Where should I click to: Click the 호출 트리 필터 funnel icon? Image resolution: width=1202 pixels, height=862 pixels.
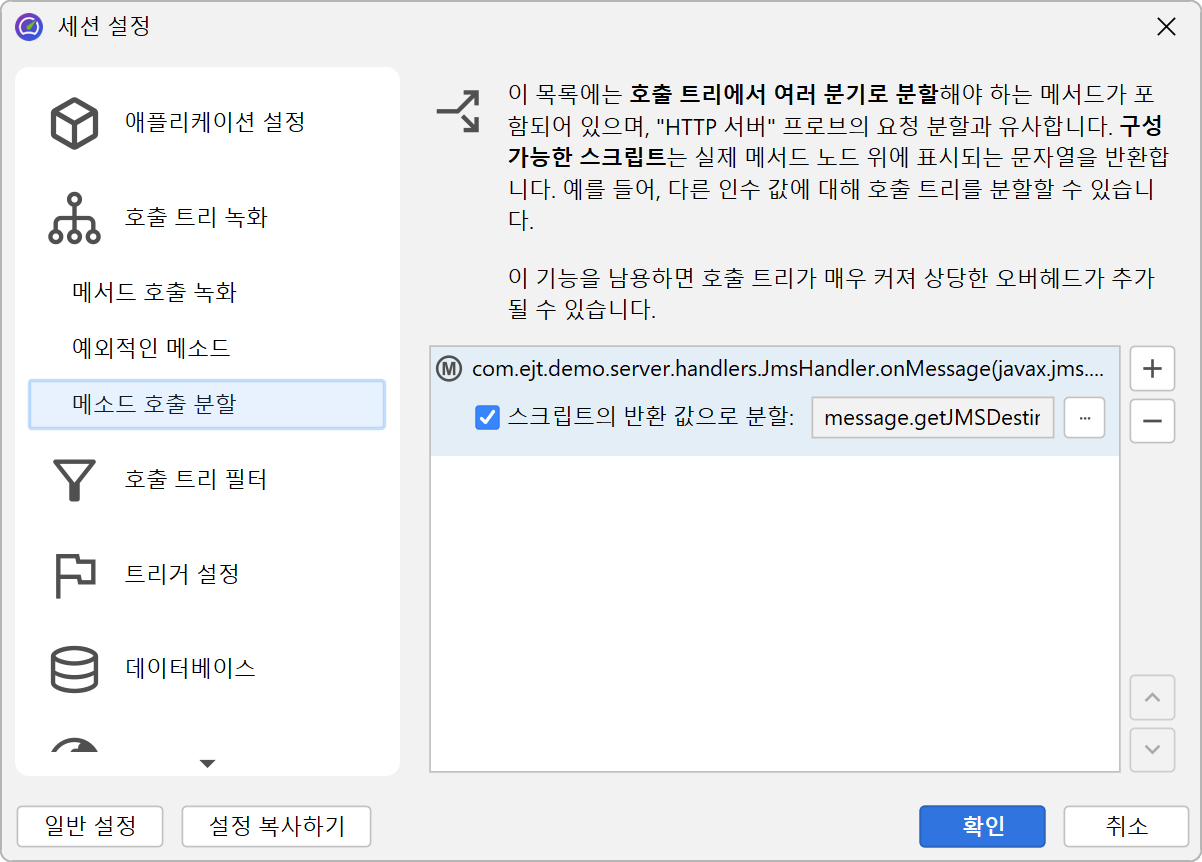tap(74, 480)
